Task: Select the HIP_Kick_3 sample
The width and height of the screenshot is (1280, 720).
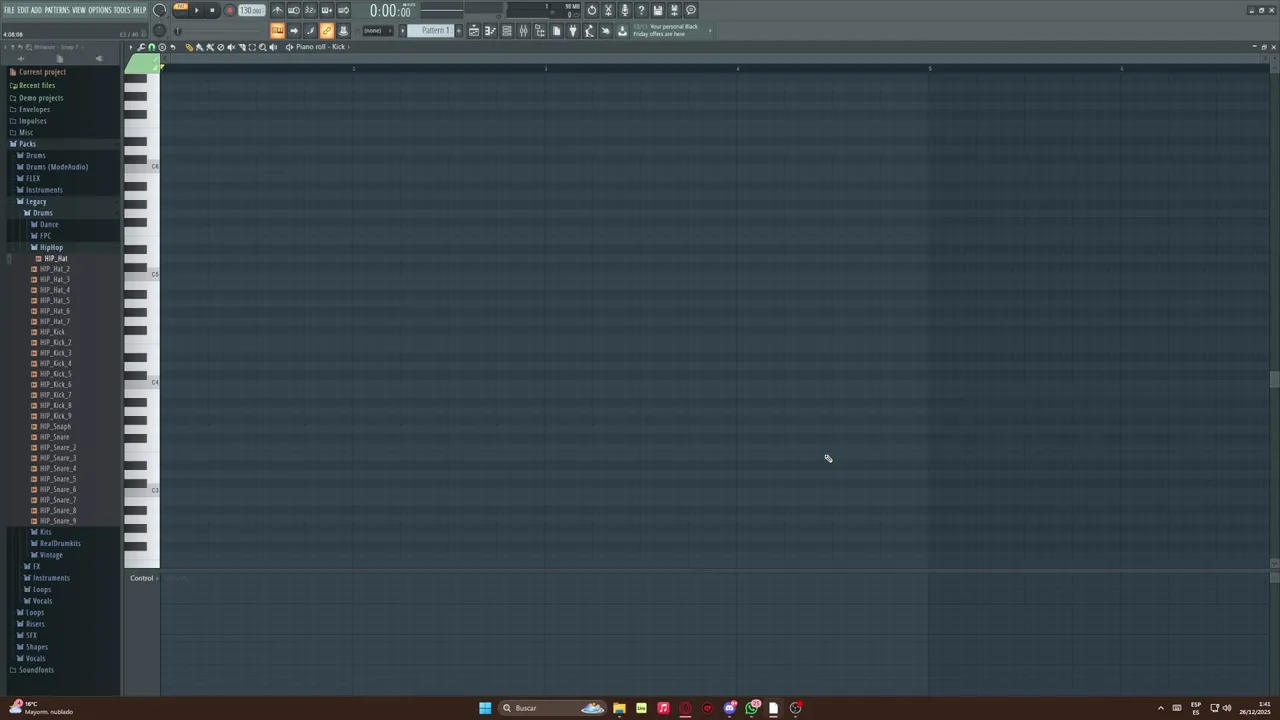Action: 55,353
